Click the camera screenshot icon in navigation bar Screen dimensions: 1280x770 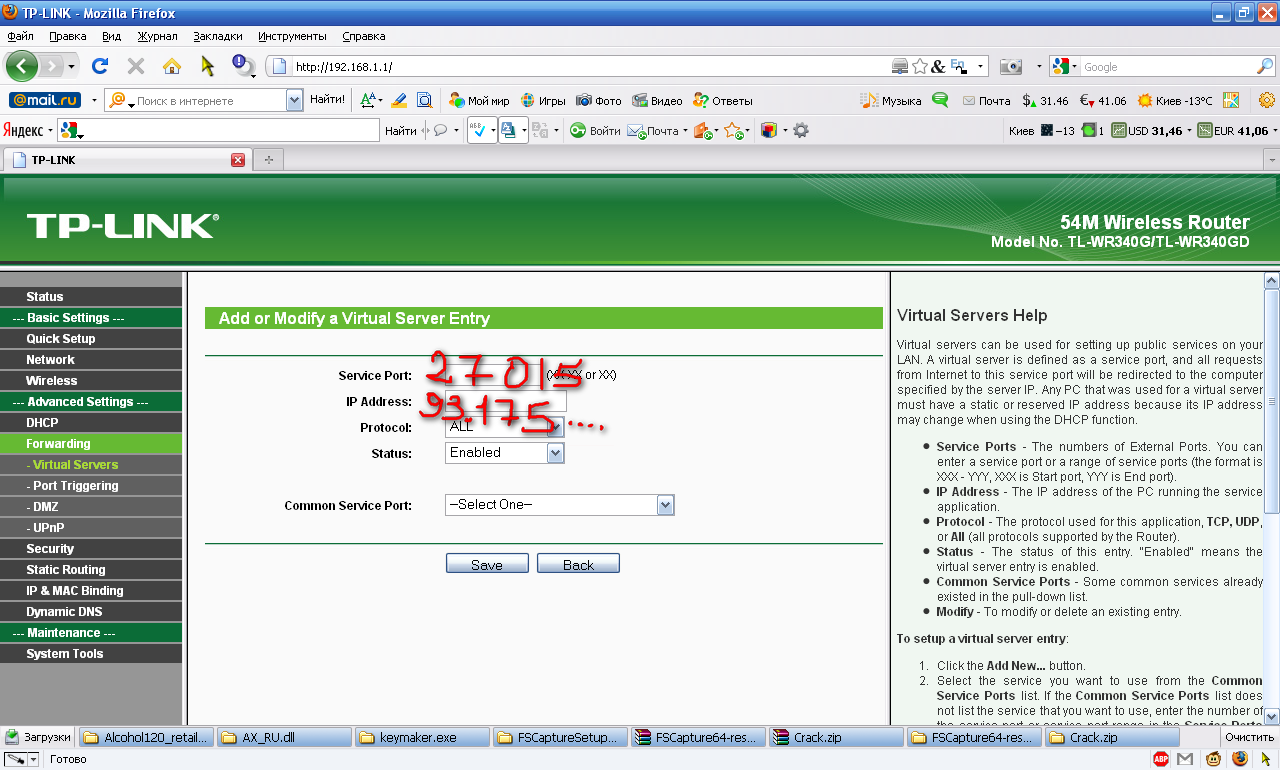pos(1011,67)
